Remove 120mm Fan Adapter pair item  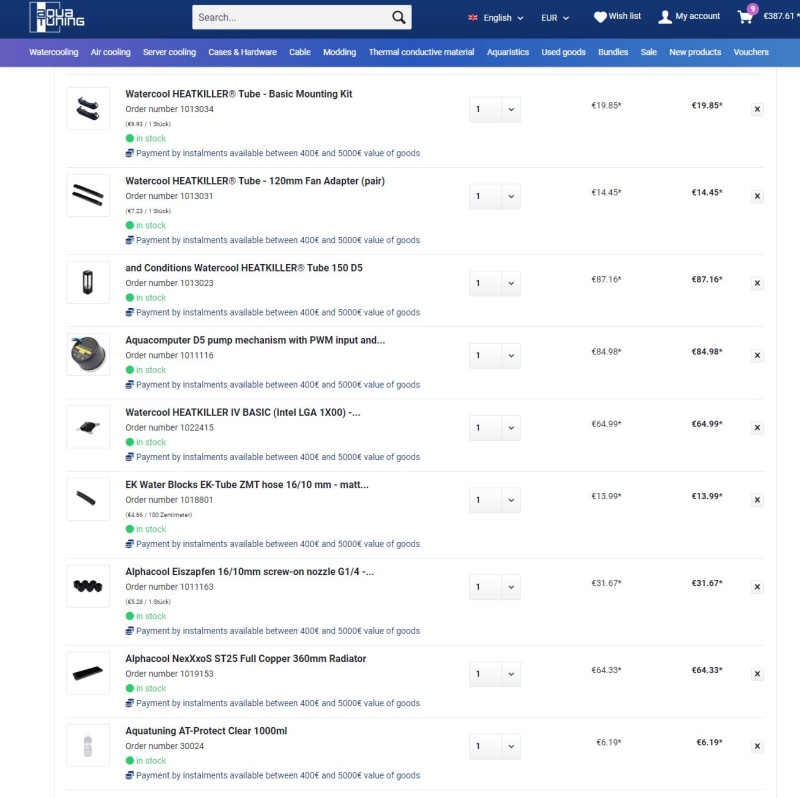pos(757,196)
